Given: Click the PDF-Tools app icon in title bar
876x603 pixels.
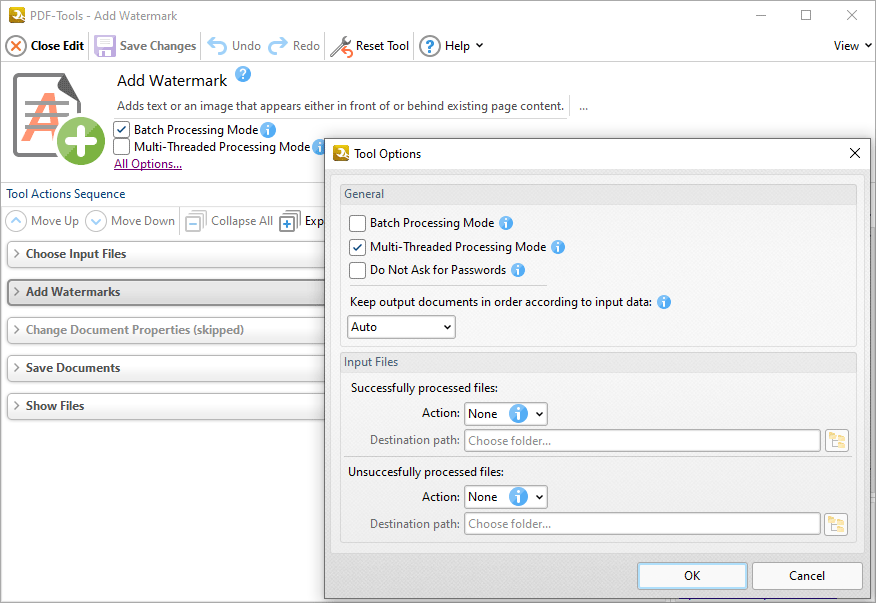Looking at the screenshot, I should 17,15.
